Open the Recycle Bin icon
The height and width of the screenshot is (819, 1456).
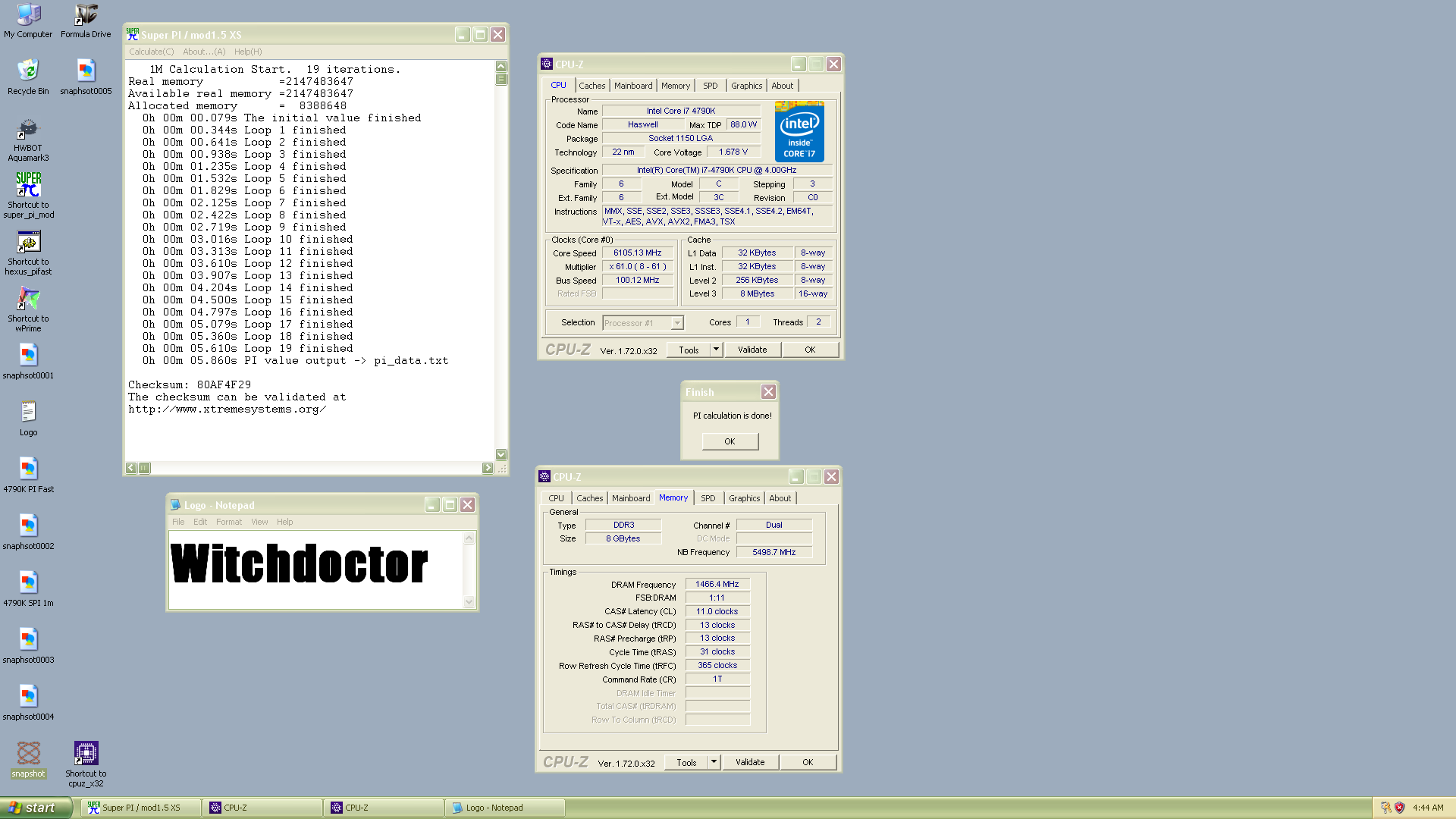(28, 77)
